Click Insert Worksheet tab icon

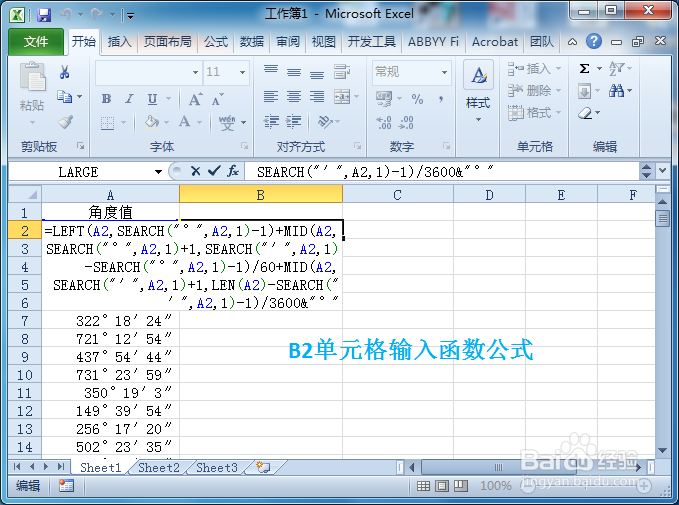tap(263, 468)
